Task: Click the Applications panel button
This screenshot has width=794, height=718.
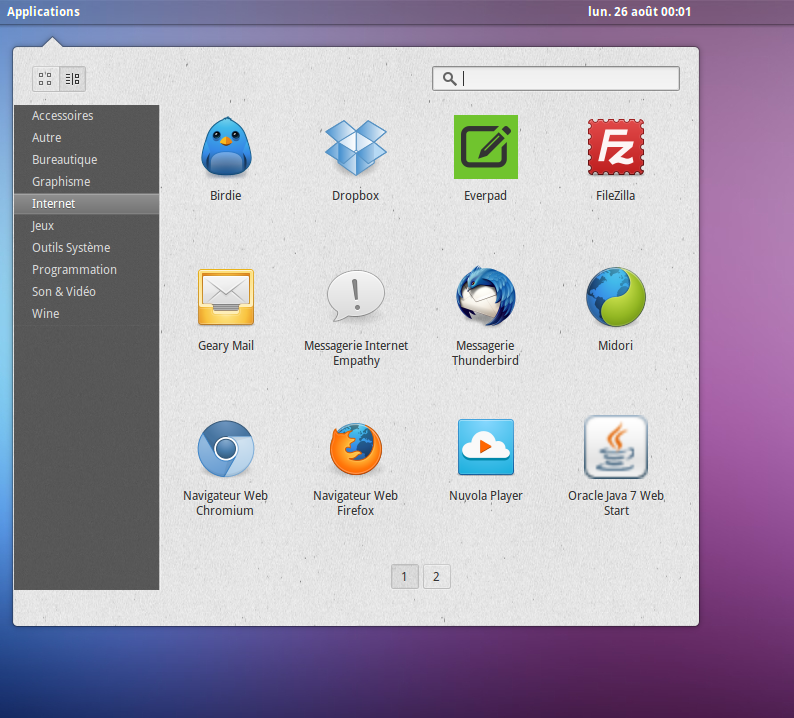Action: pyautogui.click(x=44, y=12)
